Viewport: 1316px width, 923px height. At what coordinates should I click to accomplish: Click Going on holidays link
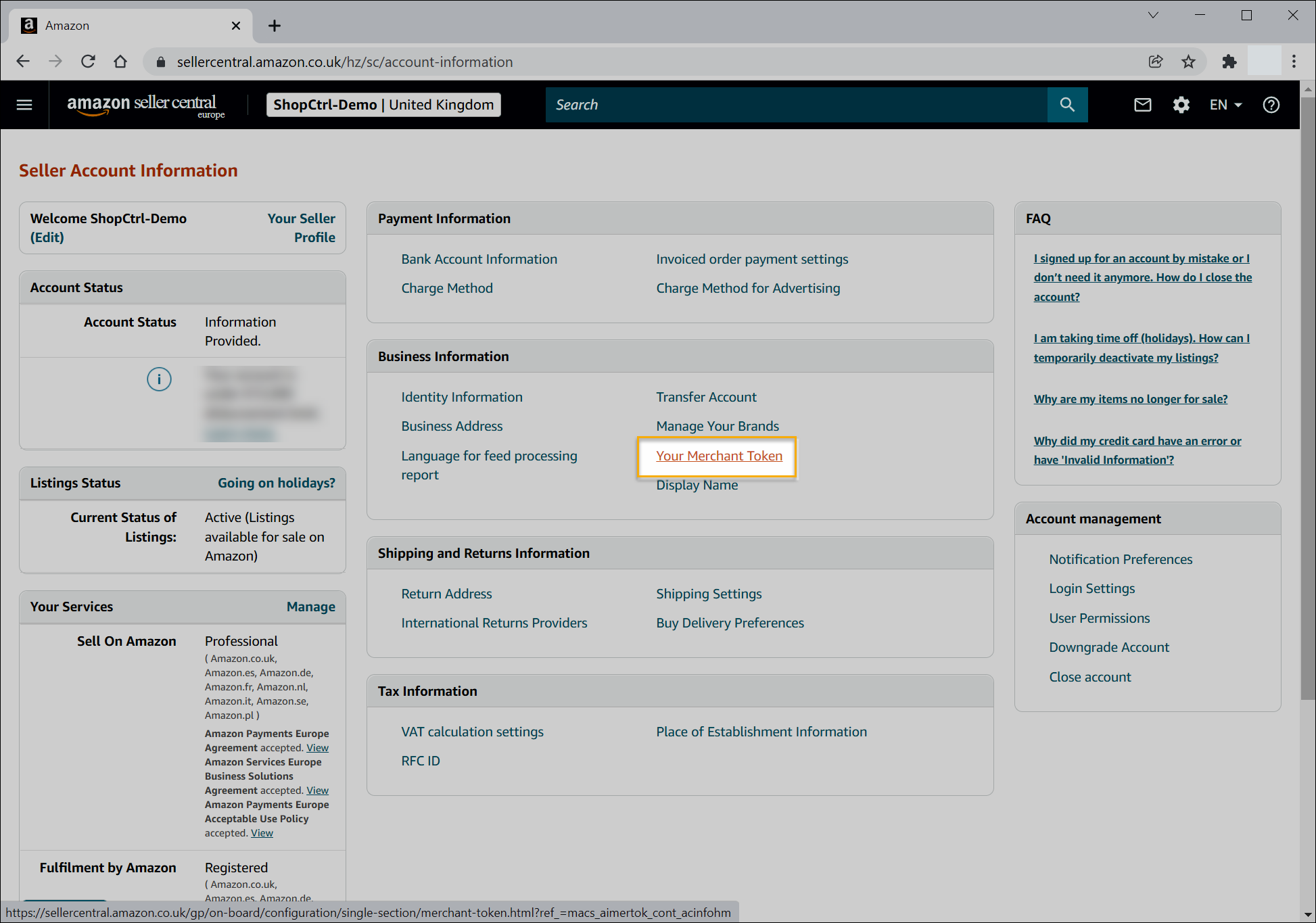(x=277, y=483)
